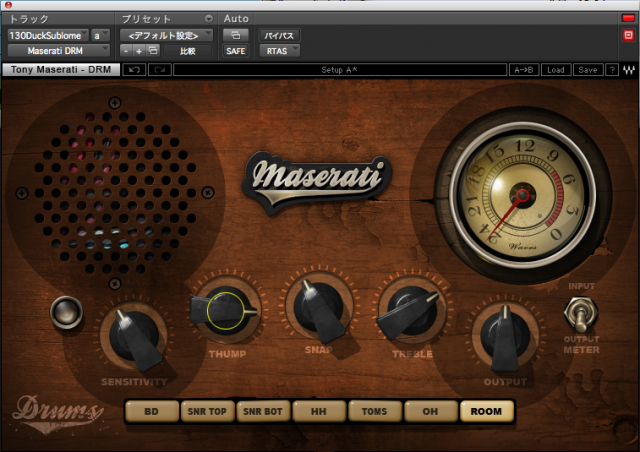Click the preset plus button

click(139, 51)
